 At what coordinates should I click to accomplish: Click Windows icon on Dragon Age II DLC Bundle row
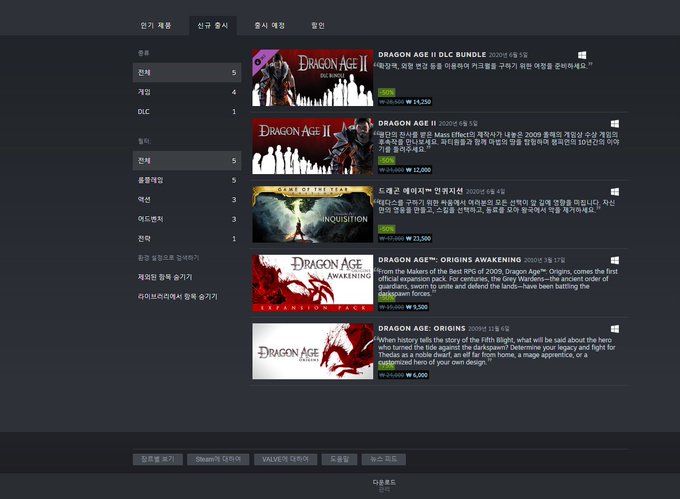pos(582,55)
